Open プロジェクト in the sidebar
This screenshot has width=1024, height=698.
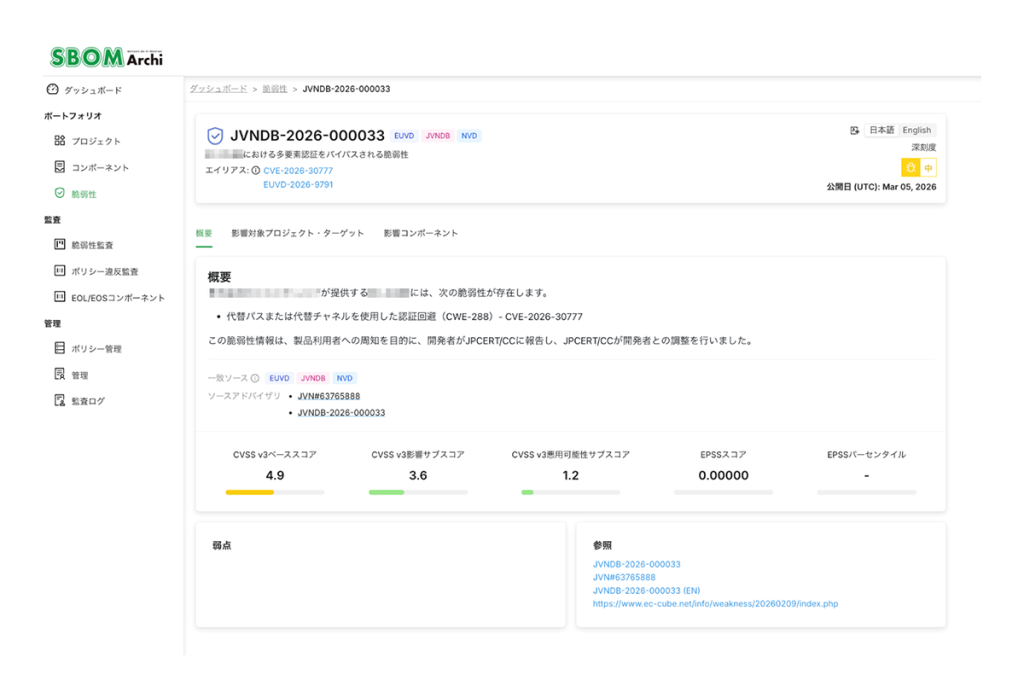pyautogui.click(x=96, y=141)
